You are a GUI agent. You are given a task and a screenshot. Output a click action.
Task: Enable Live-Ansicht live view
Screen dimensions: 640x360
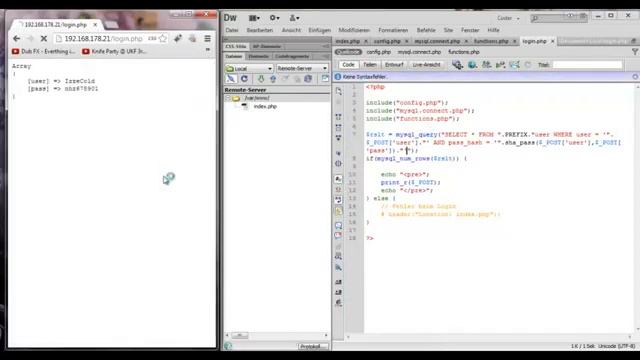tap(426, 64)
